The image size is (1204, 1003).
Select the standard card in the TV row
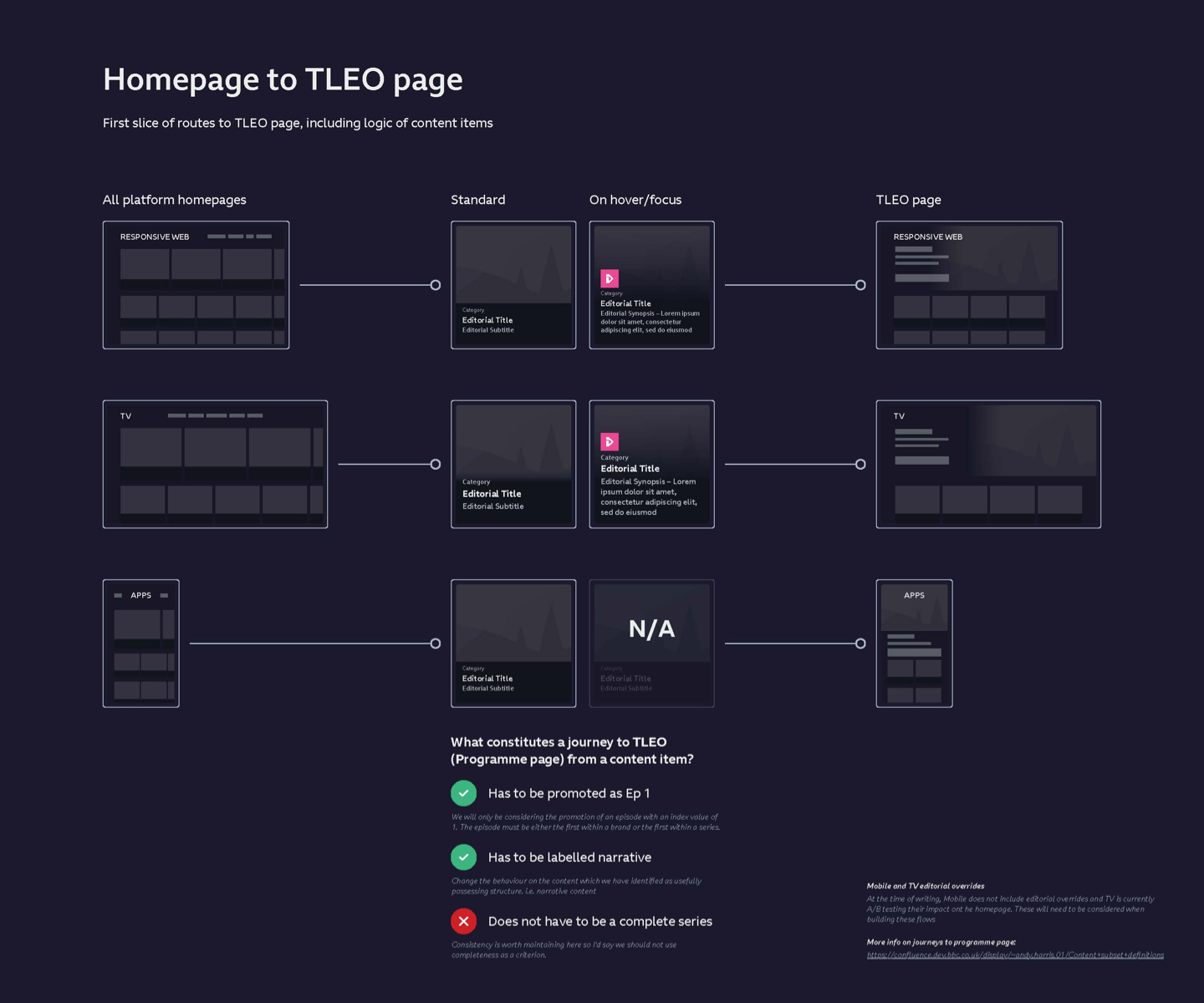pos(513,464)
